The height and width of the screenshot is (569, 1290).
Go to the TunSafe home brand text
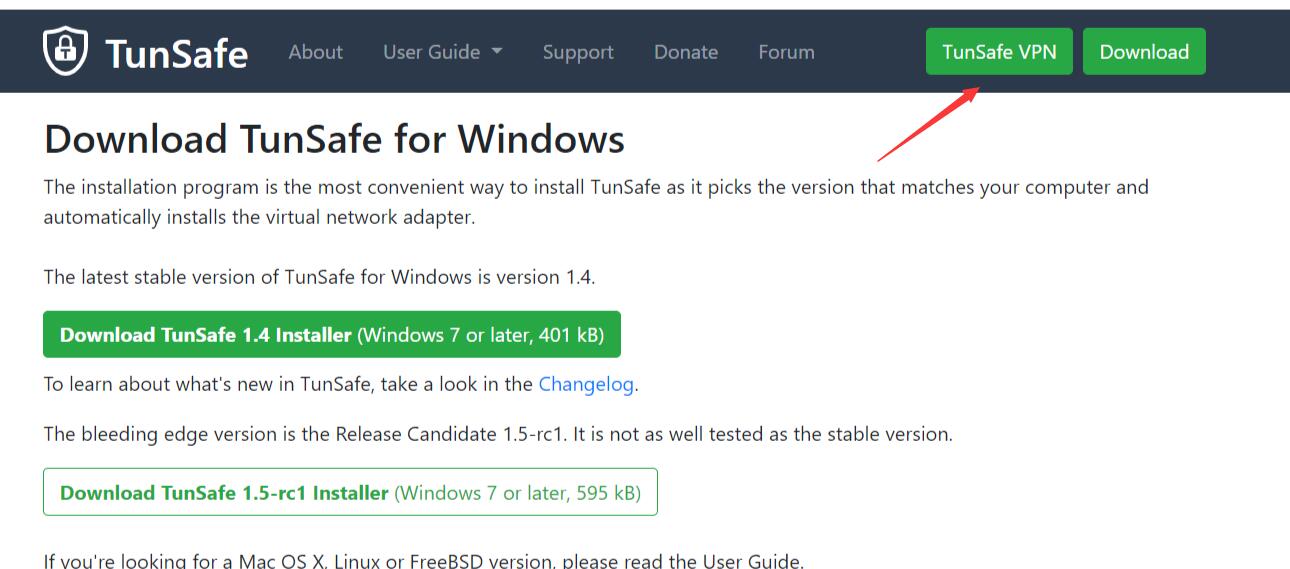(x=176, y=53)
